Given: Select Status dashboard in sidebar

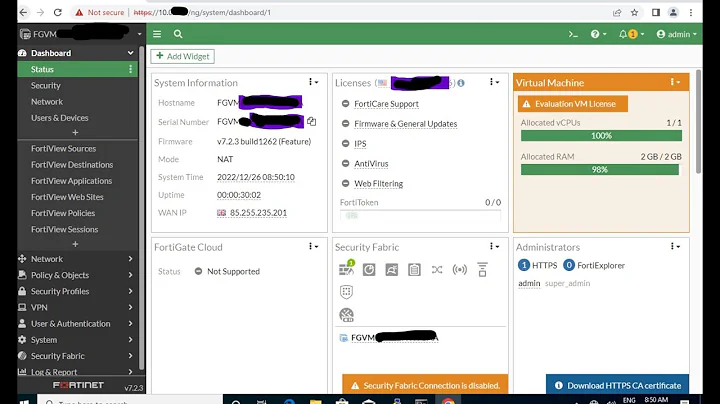Looking at the screenshot, I should click(x=77, y=69).
